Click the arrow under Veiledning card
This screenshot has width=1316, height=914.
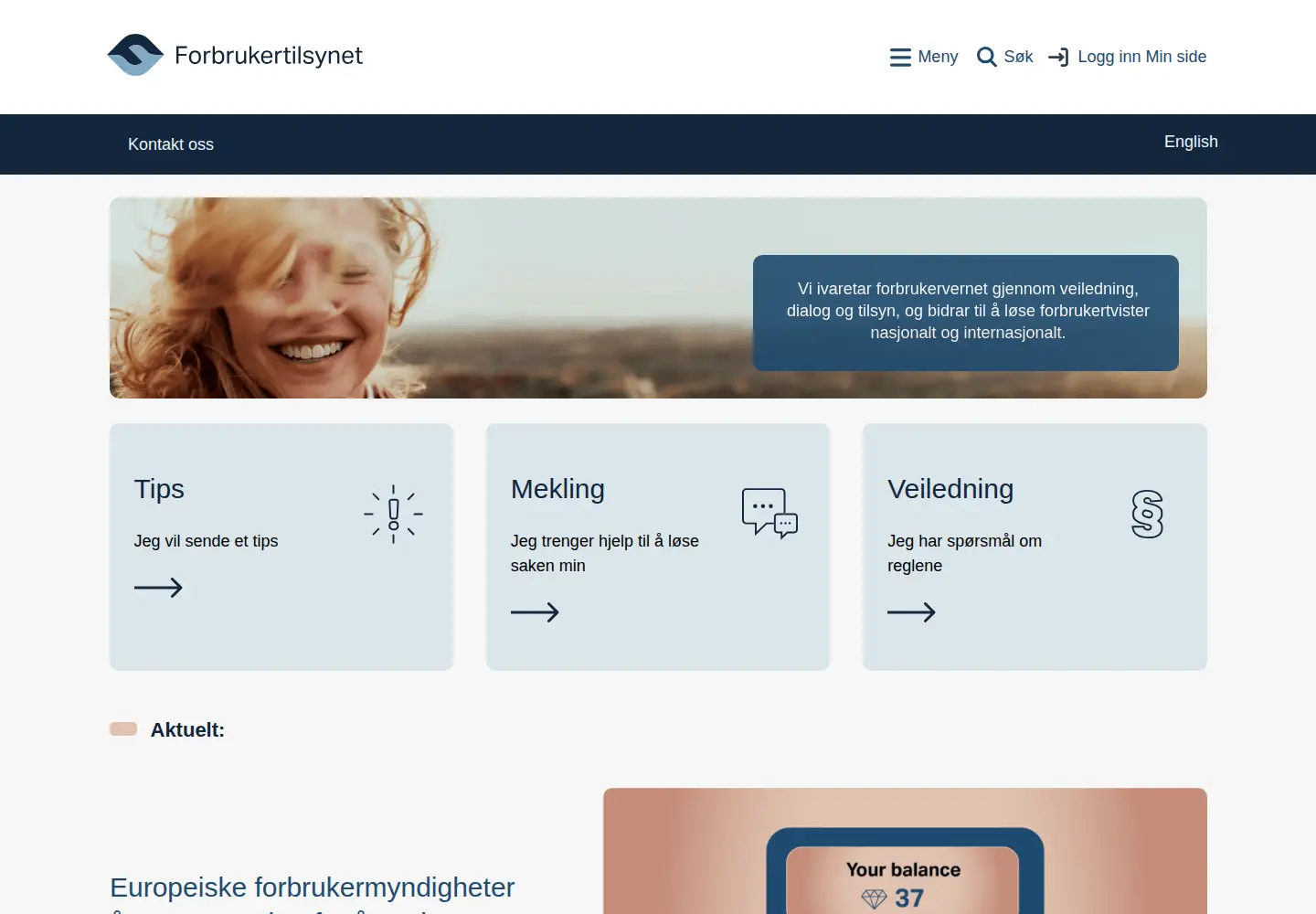[x=911, y=612]
